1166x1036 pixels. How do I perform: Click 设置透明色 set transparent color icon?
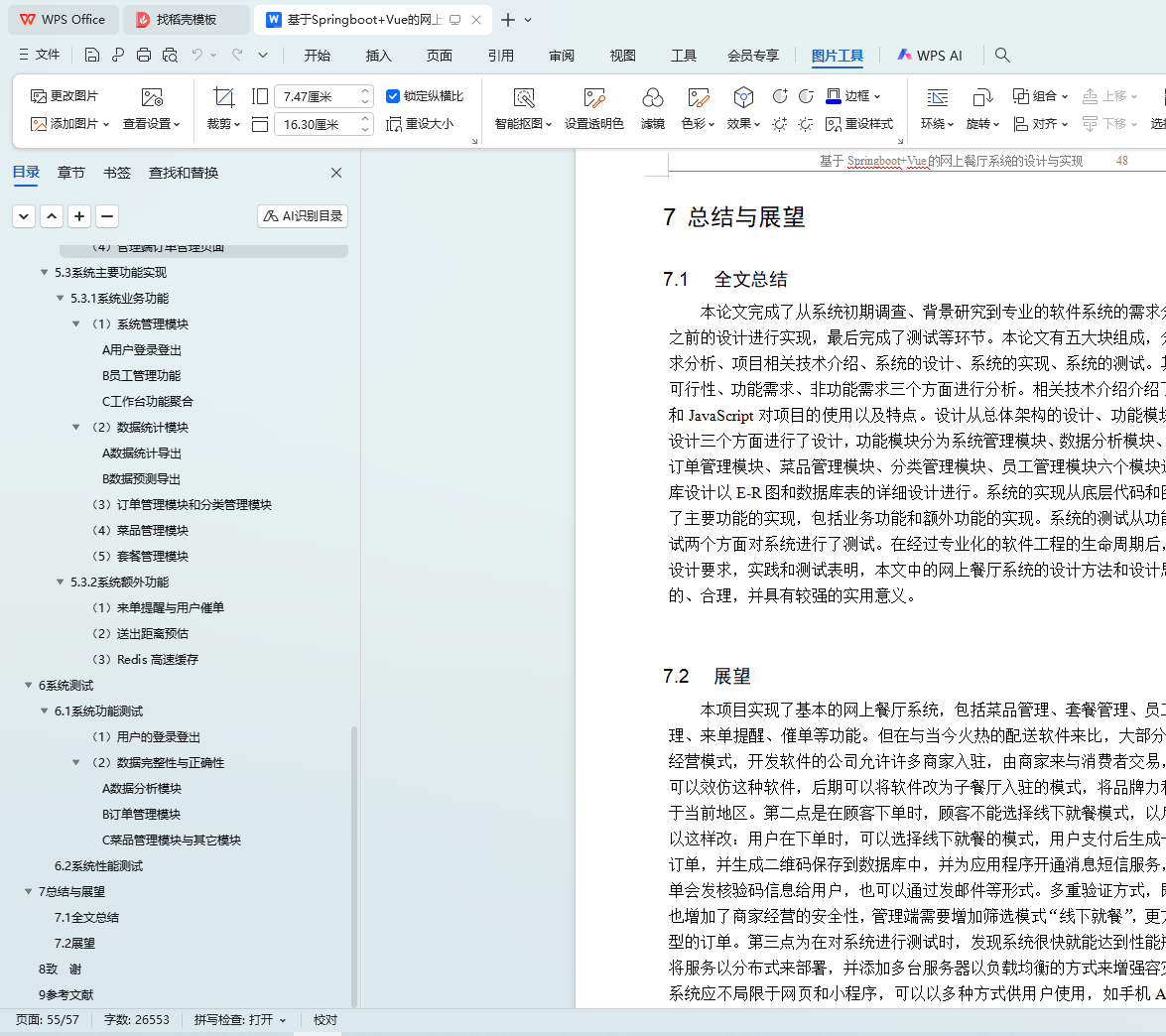(594, 97)
